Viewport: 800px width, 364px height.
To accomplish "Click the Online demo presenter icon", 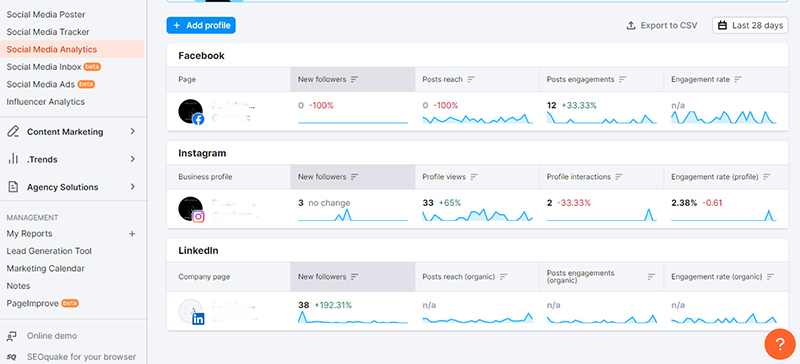I will point(12,336).
